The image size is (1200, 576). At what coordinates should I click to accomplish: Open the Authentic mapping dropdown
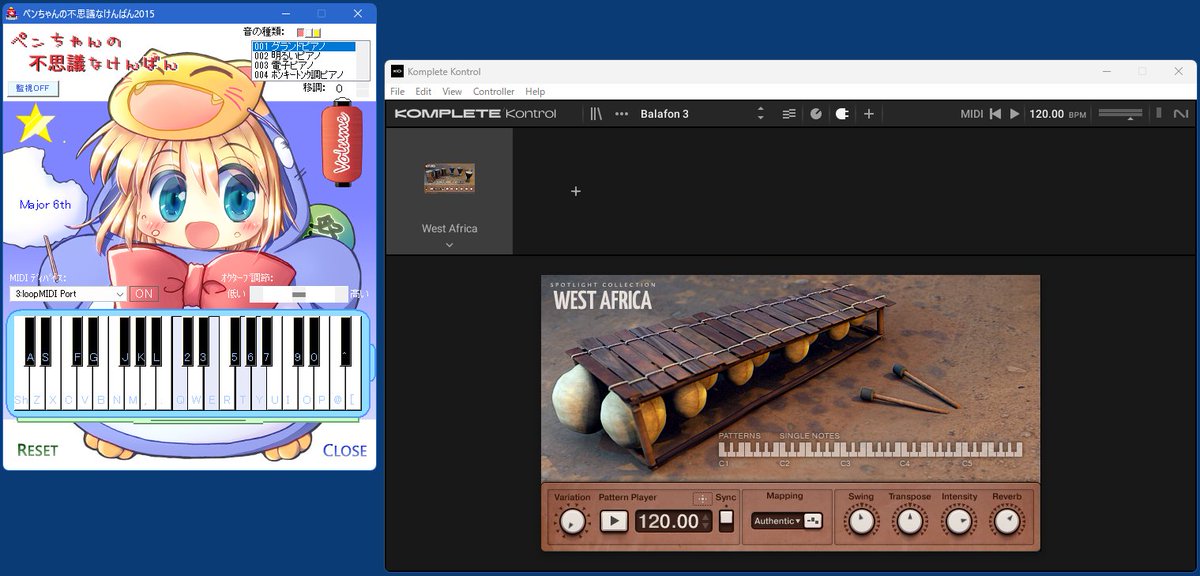[778, 521]
